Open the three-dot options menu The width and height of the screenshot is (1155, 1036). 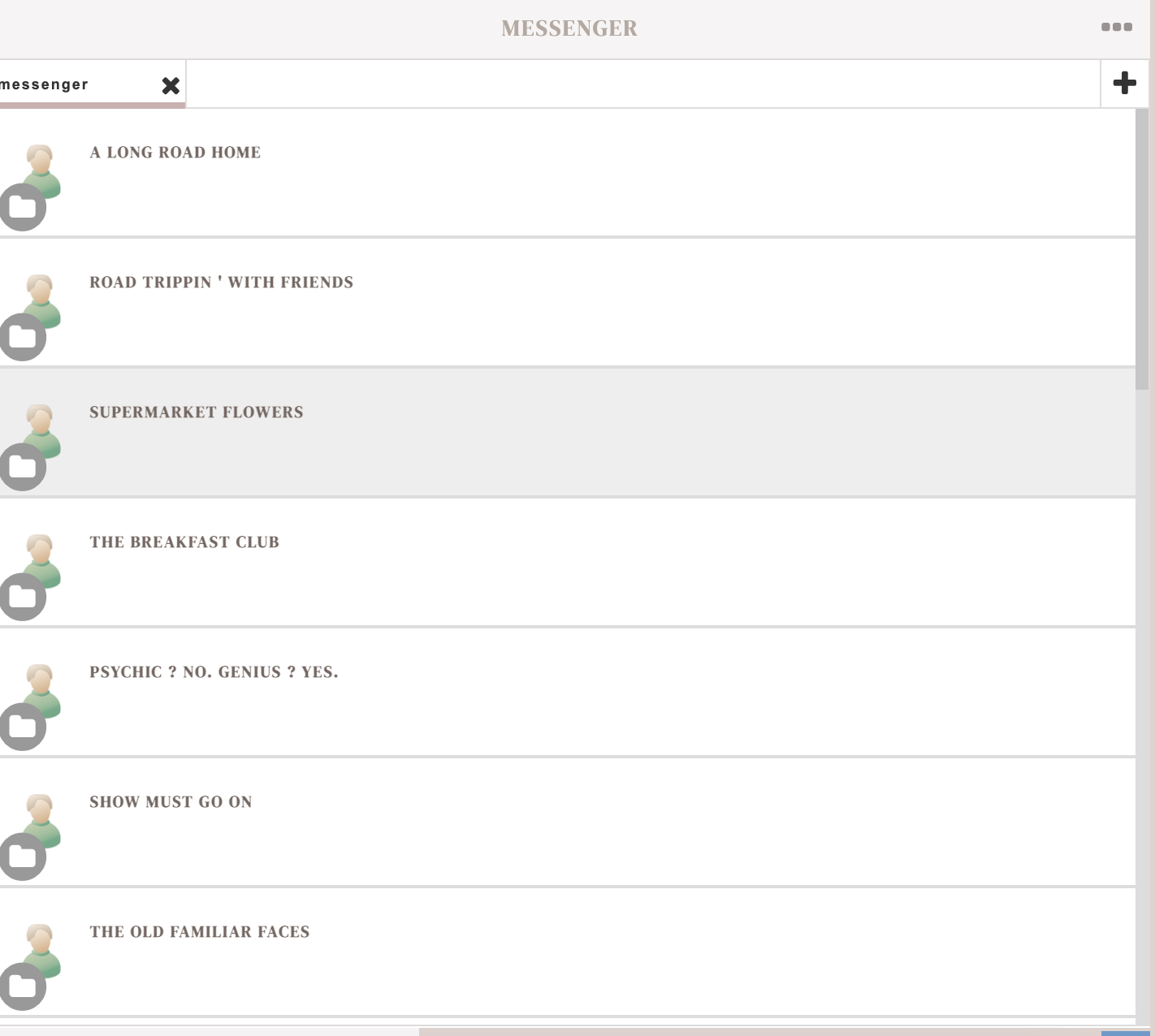1116,27
